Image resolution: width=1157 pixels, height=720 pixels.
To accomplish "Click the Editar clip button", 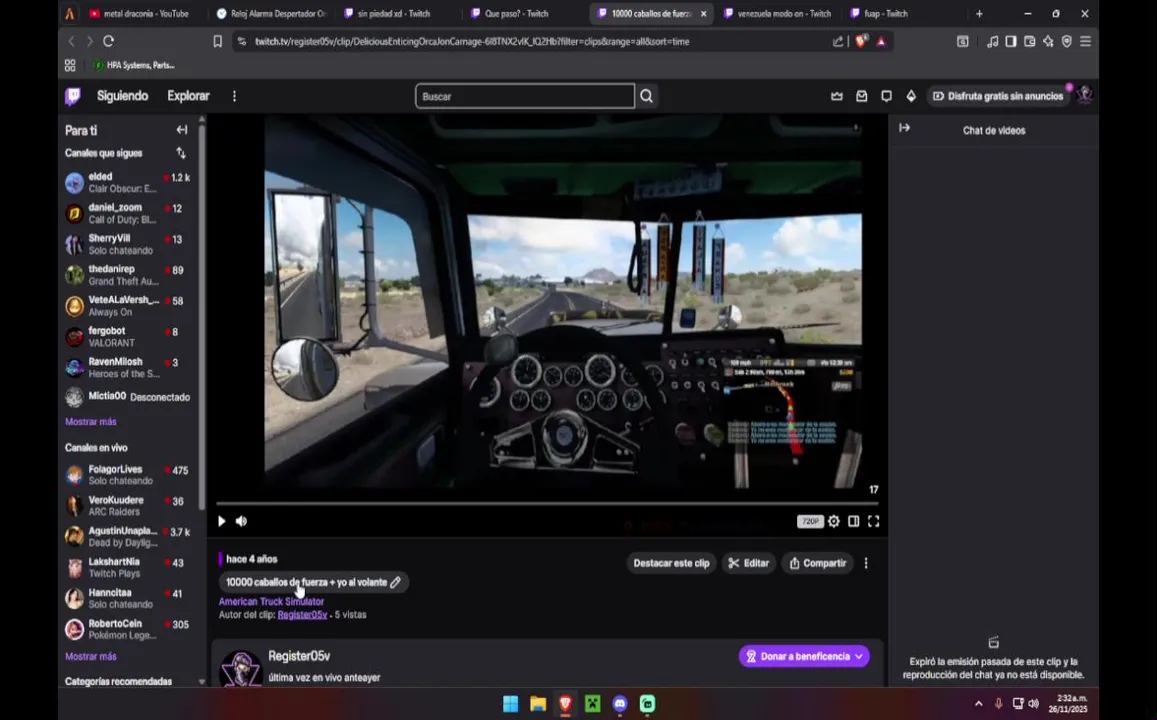I will pos(749,563).
